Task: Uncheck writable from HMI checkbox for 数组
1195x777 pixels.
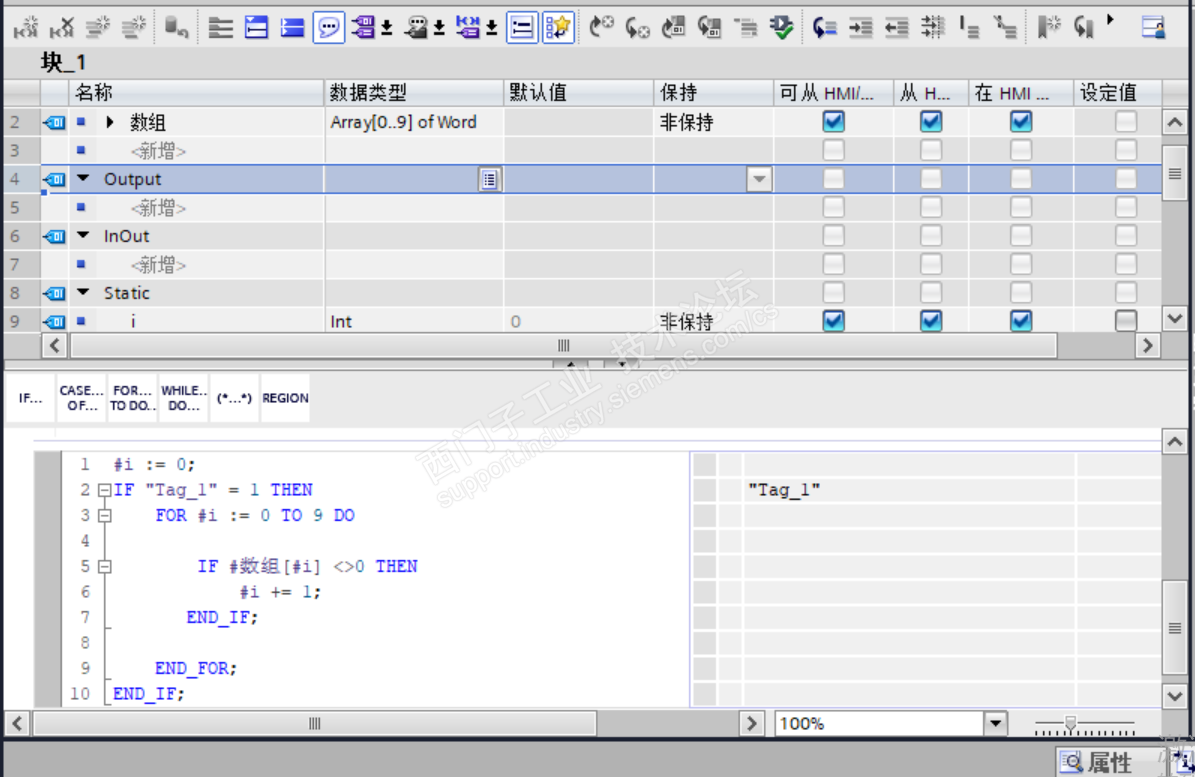Action: [931, 122]
